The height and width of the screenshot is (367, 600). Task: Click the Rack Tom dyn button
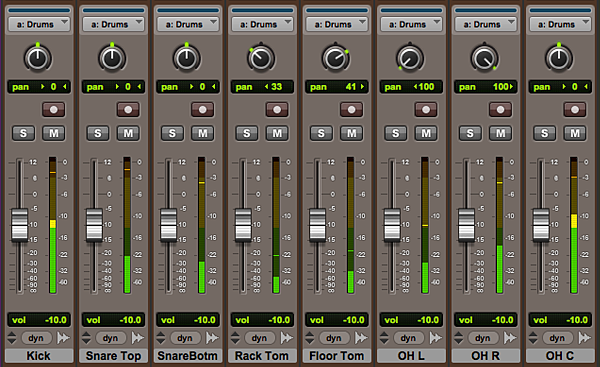(259, 338)
